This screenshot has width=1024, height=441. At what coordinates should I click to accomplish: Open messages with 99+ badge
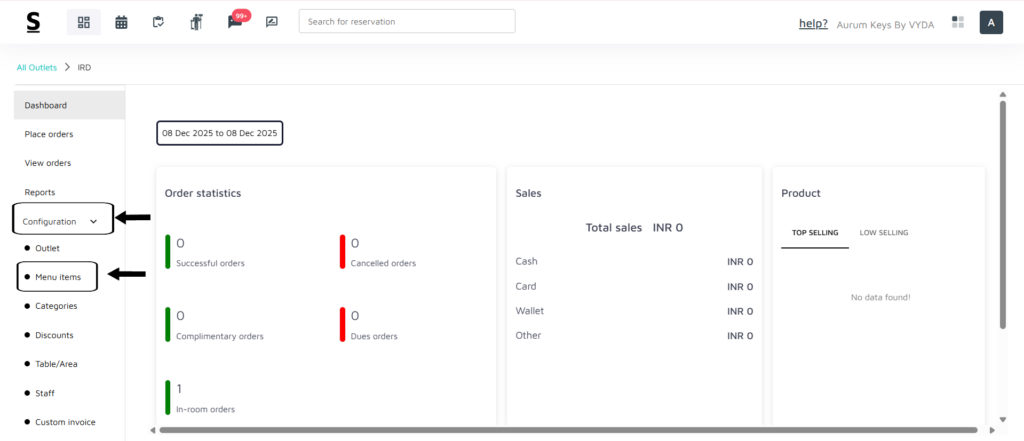pyautogui.click(x=235, y=21)
